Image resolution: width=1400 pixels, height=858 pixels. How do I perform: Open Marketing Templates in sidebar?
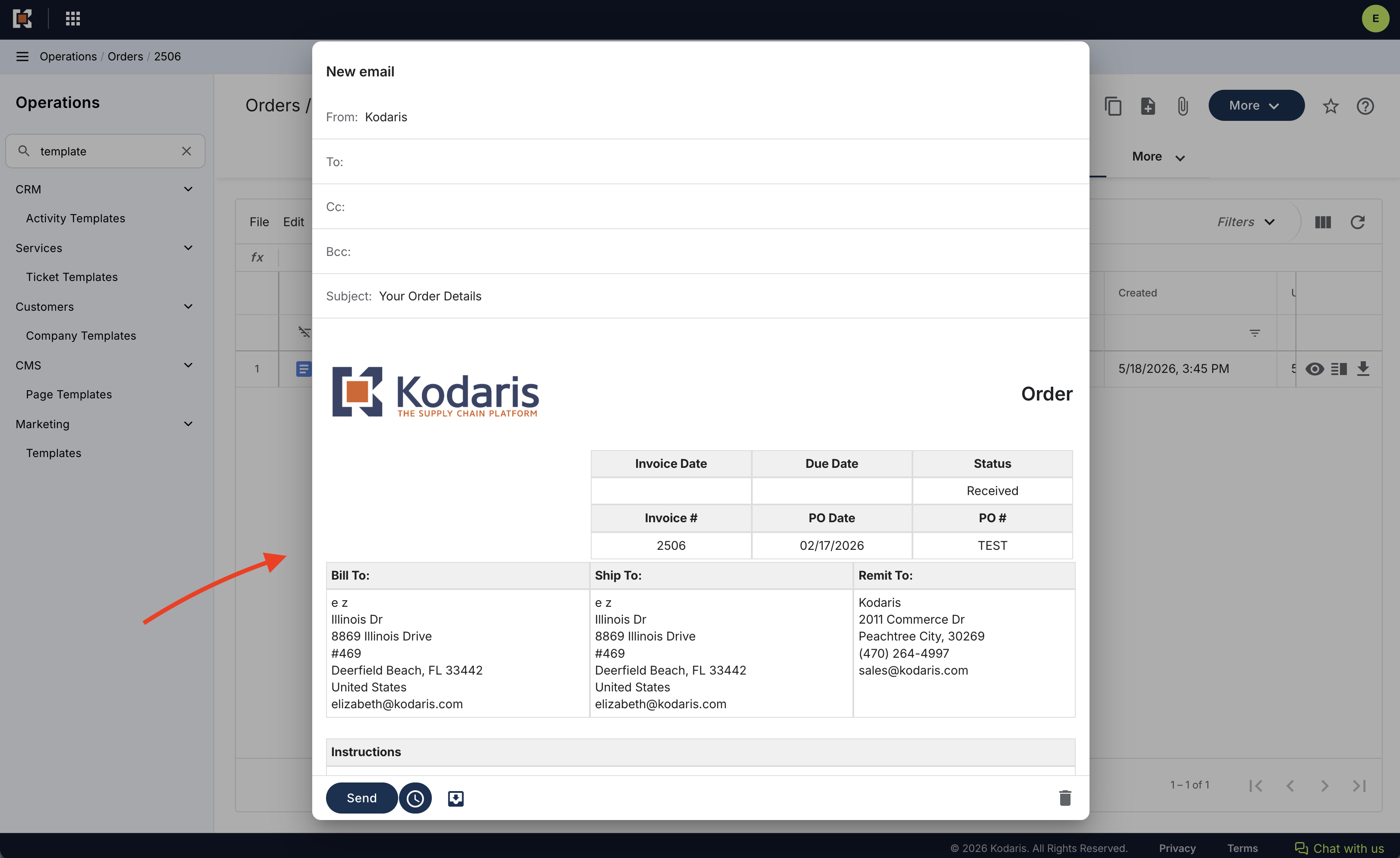[54, 453]
